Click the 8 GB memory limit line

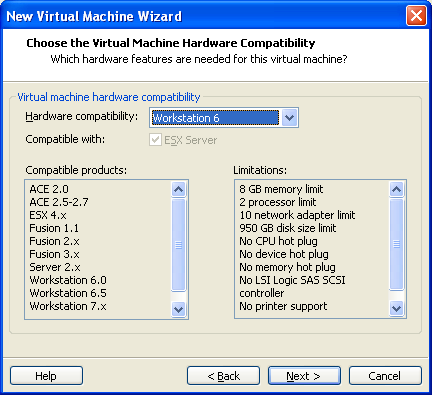281,189
